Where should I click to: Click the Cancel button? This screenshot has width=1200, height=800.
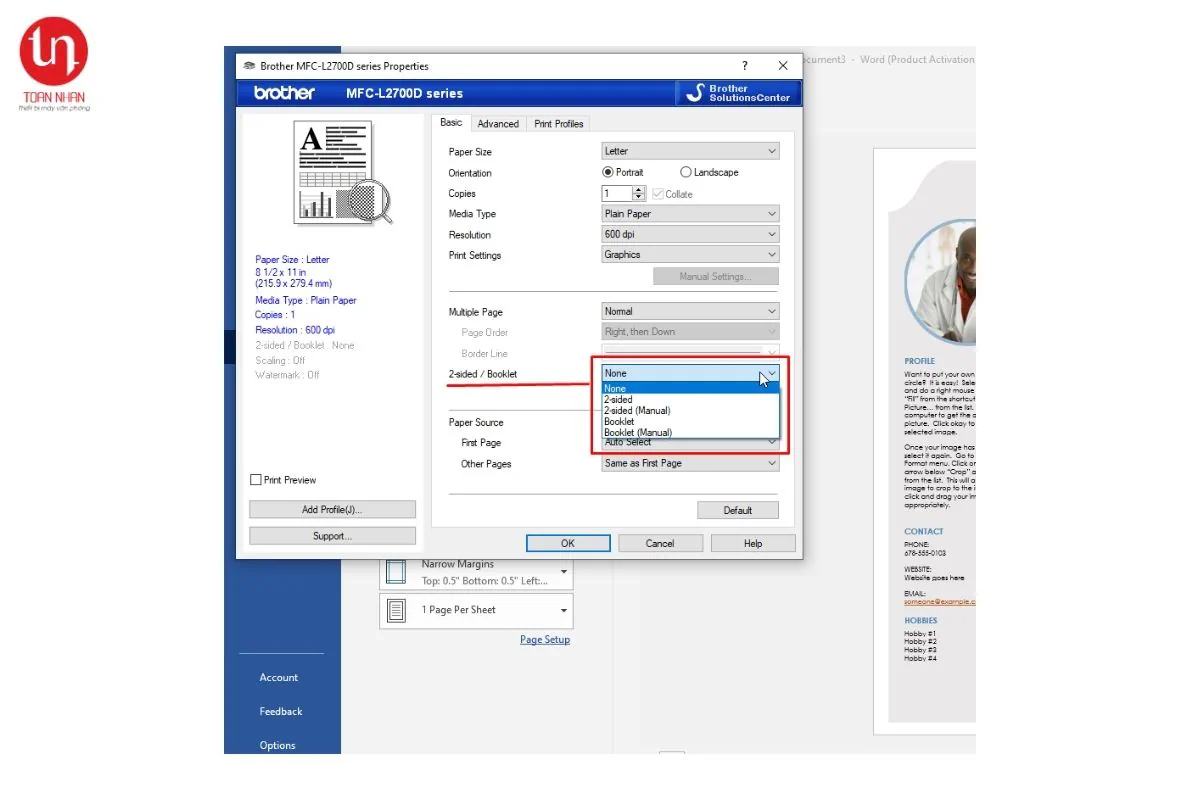(660, 543)
